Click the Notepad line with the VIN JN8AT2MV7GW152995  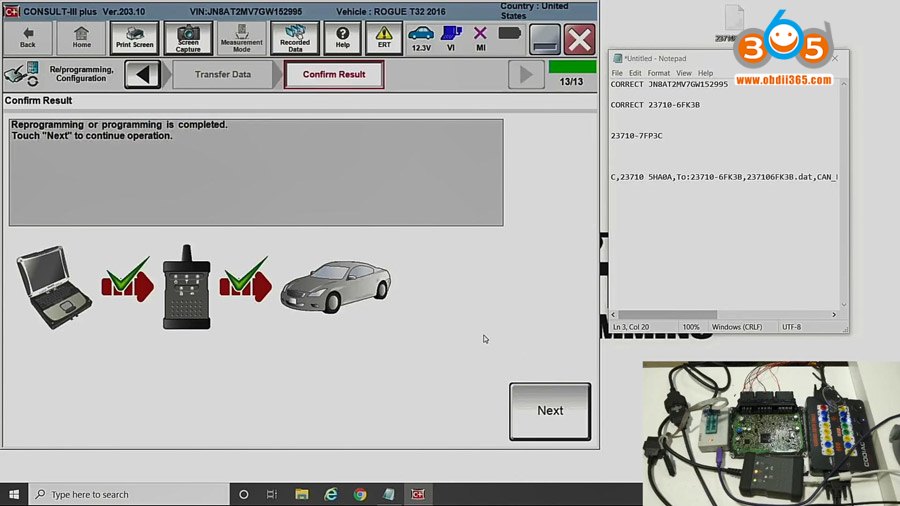click(669, 84)
